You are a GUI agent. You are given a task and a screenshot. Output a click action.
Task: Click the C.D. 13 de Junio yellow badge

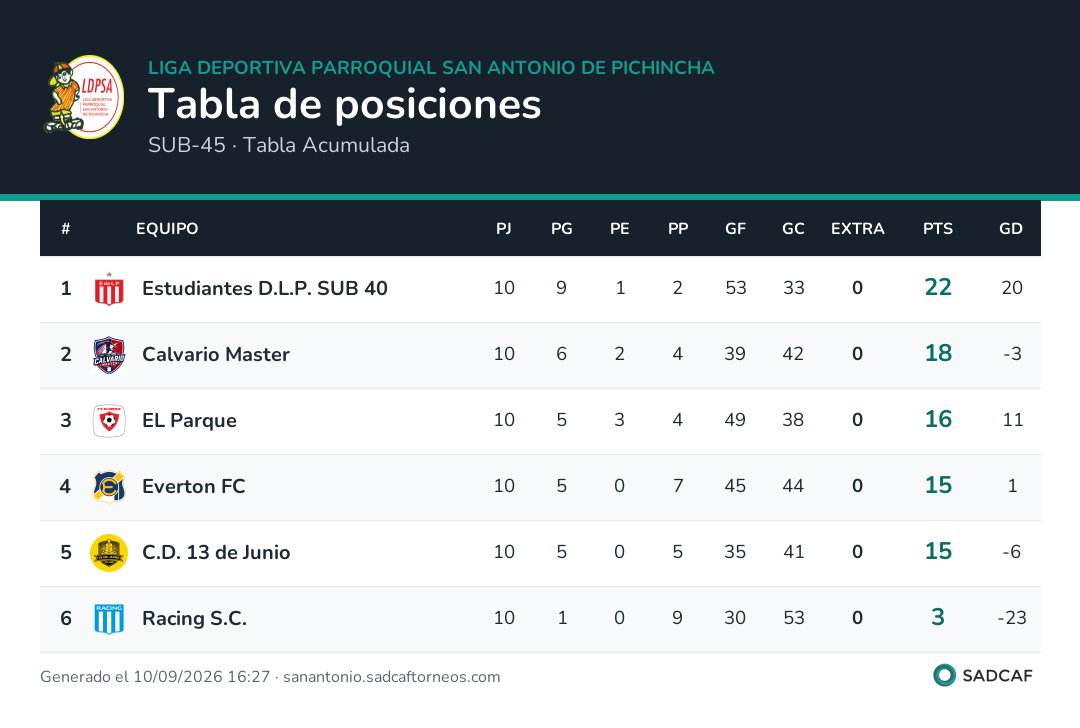click(x=109, y=553)
